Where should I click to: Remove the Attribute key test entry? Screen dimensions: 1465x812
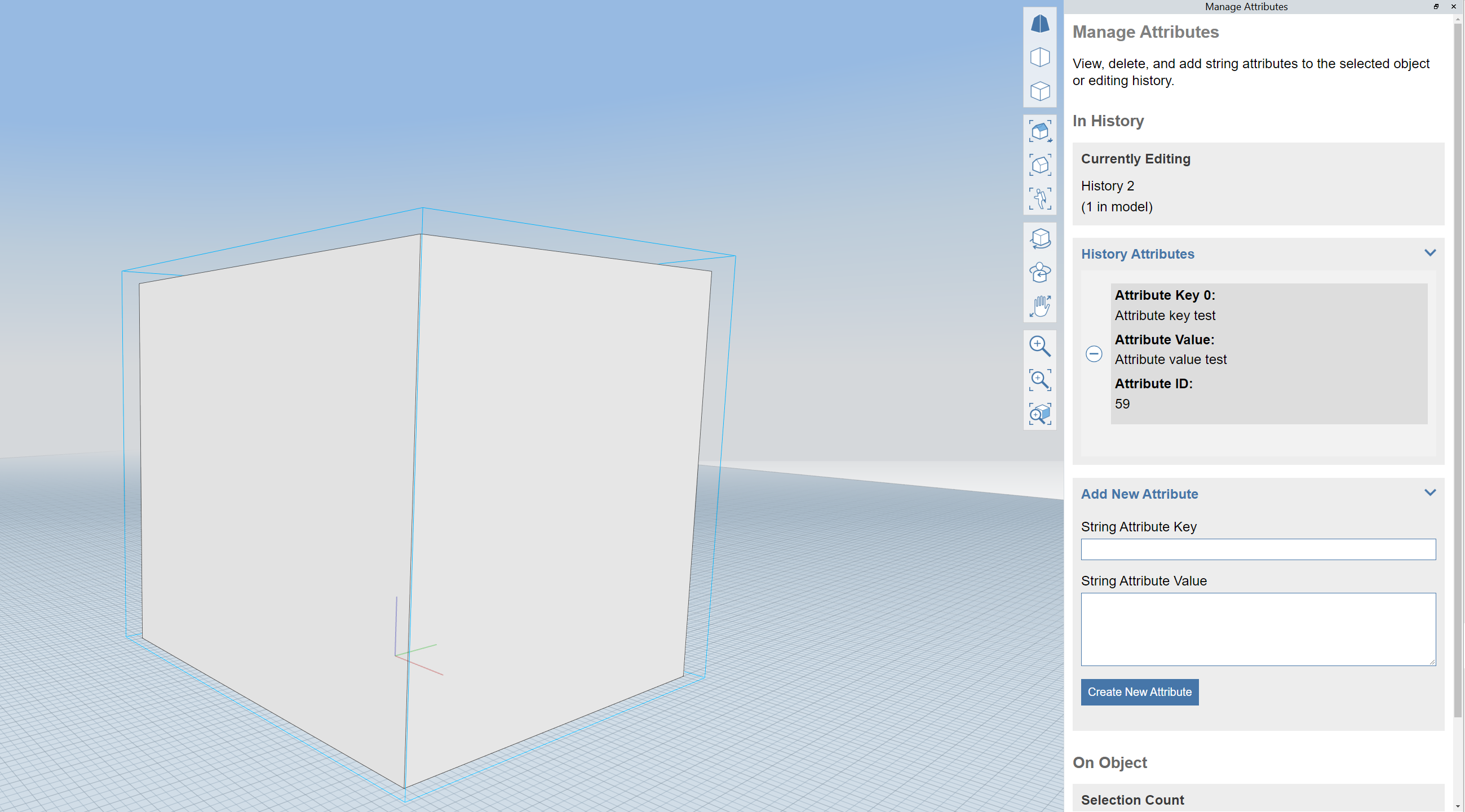click(x=1094, y=354)
